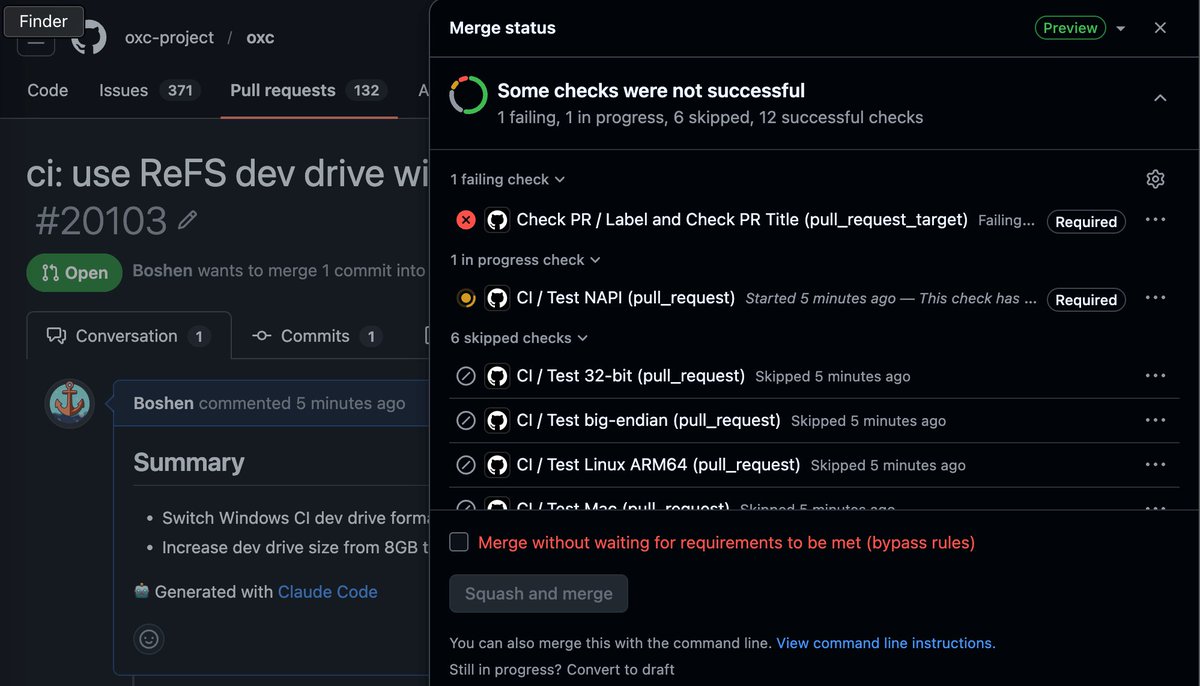Click Required badge on Check PR Title
Image resolution: width=1200 pixels, height=686 pixels.
[x=1086, y=221]
